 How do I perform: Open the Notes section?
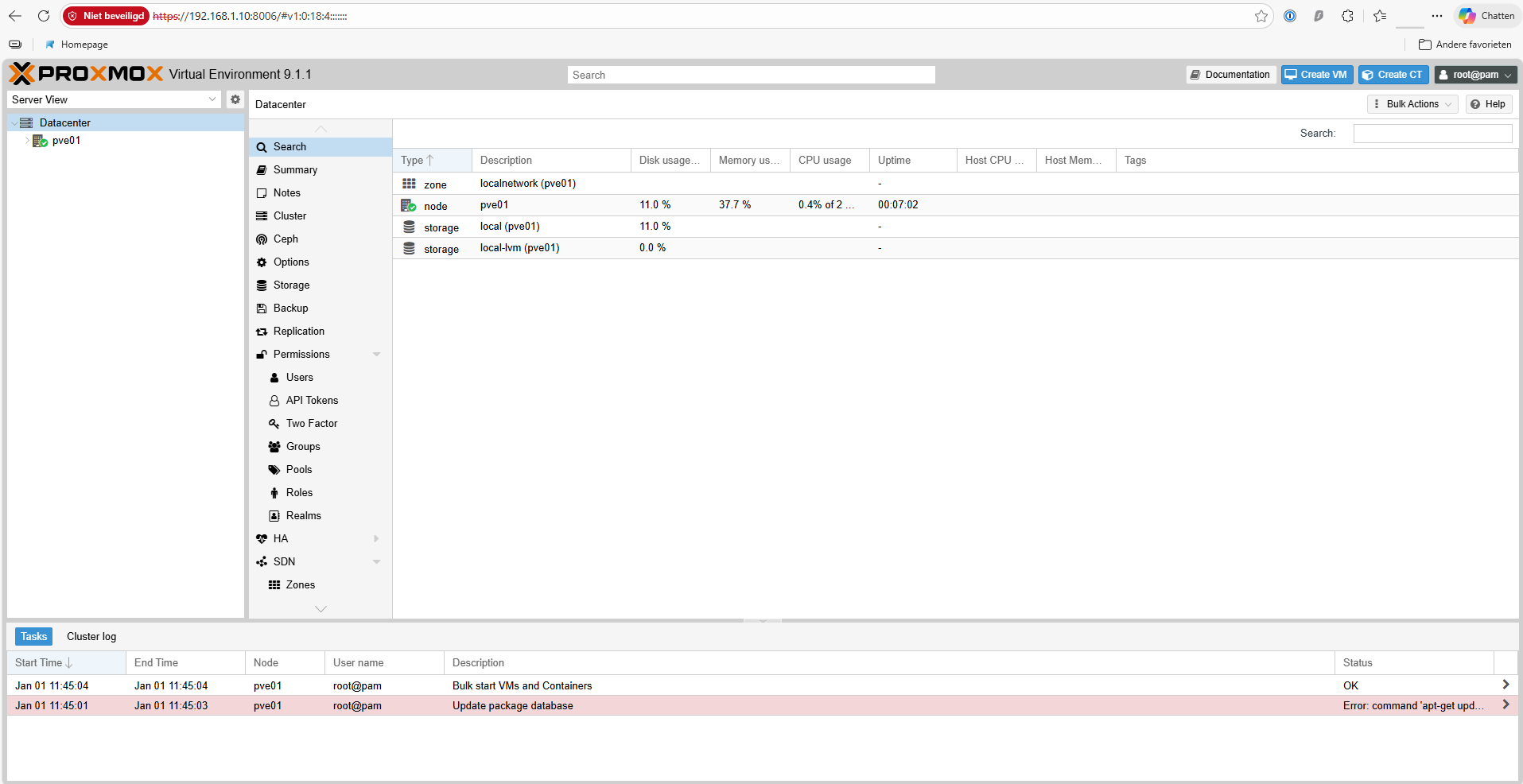point(286,192)
